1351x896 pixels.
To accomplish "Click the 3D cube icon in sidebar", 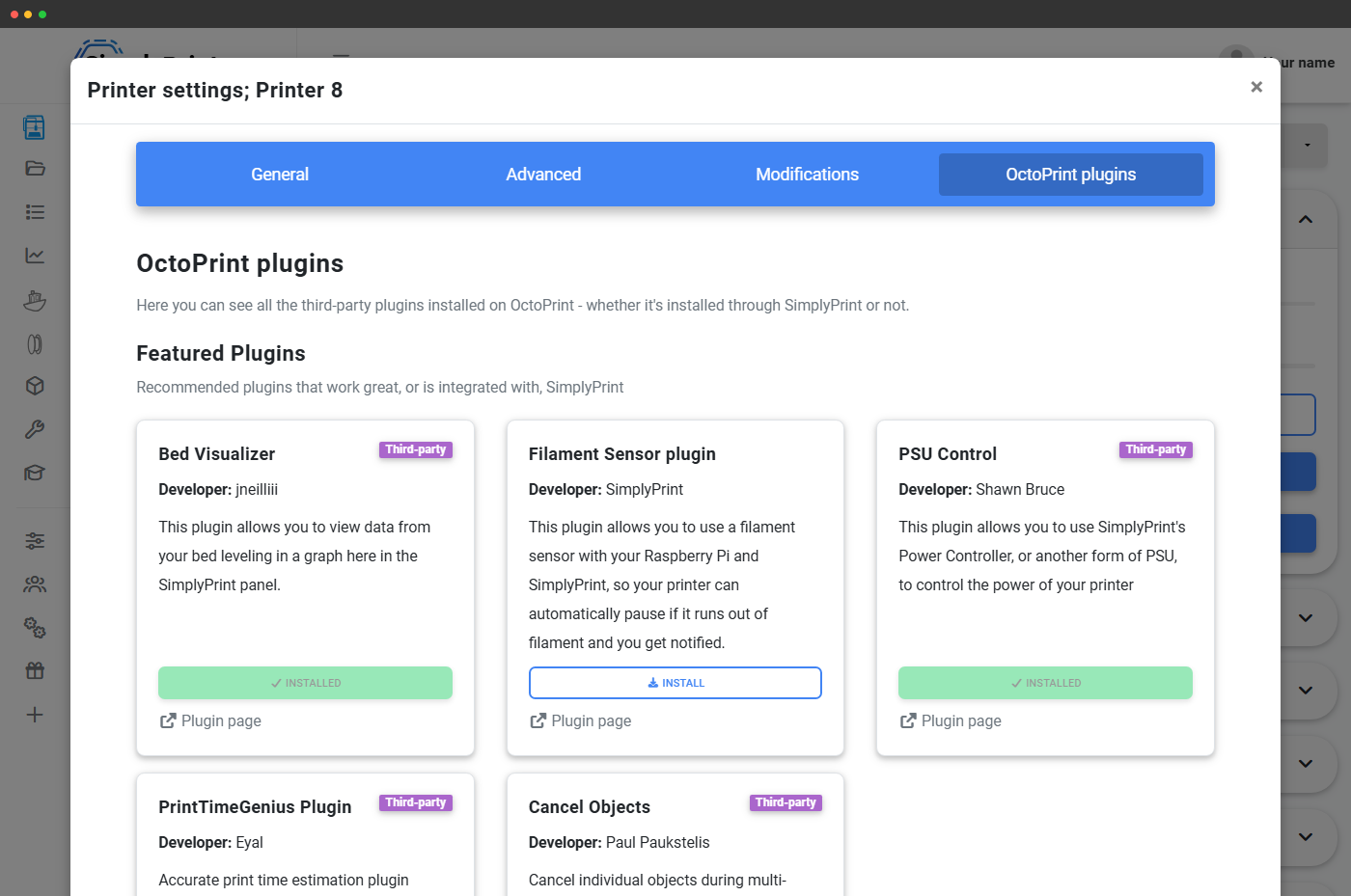I will [x=35, y=386].
